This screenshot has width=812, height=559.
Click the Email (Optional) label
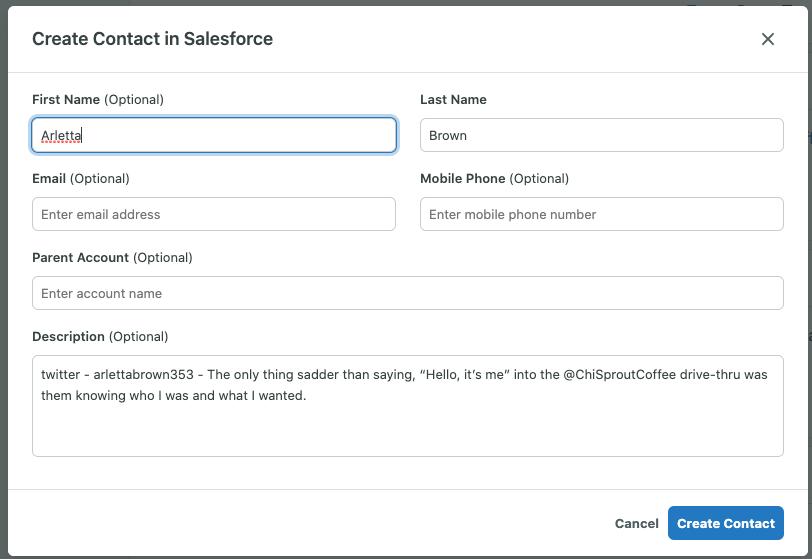coord(81,179)
